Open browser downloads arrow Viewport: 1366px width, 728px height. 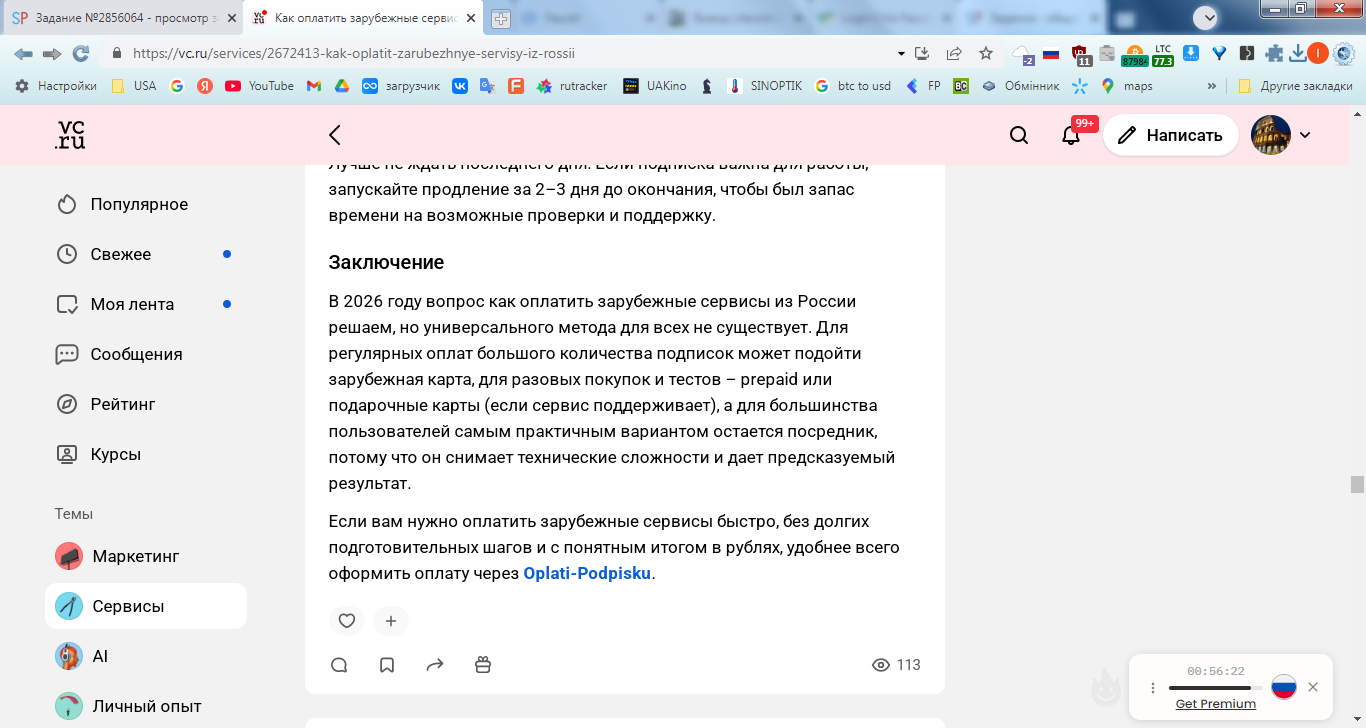[x=1298, y=54]
